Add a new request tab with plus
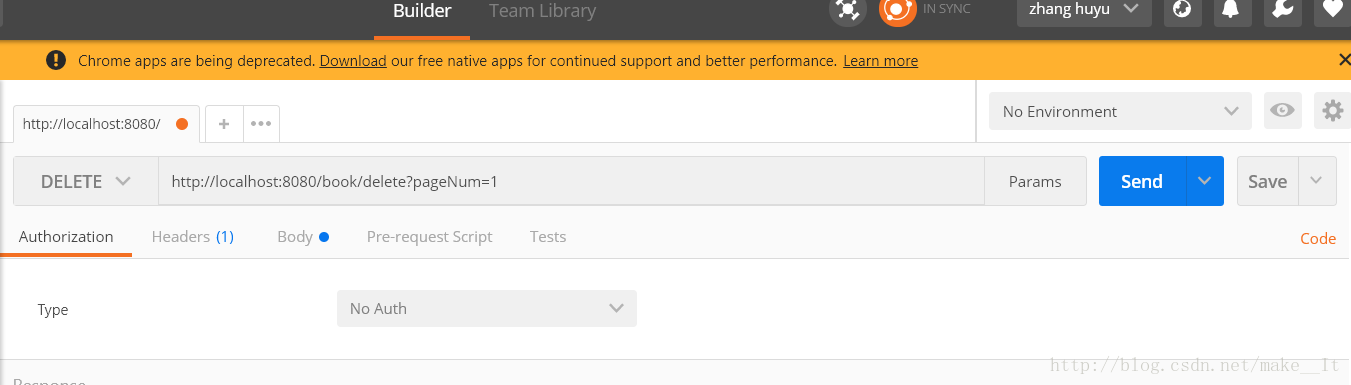 224,124
